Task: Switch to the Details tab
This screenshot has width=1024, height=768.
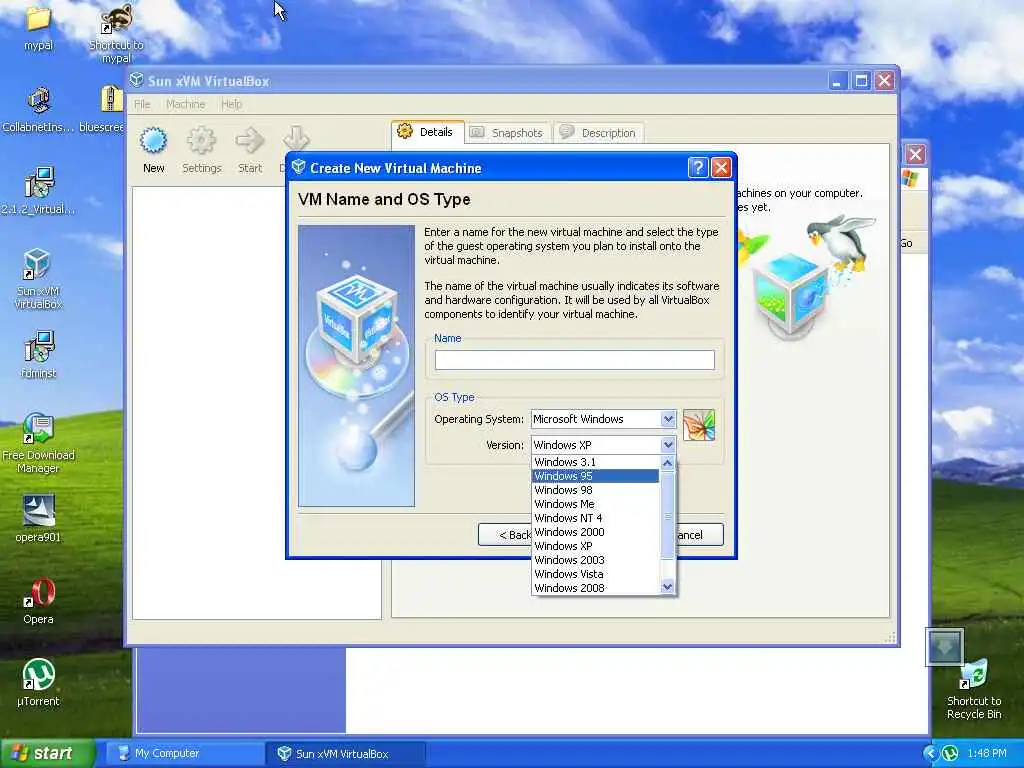Action: [x=428, y=132]
